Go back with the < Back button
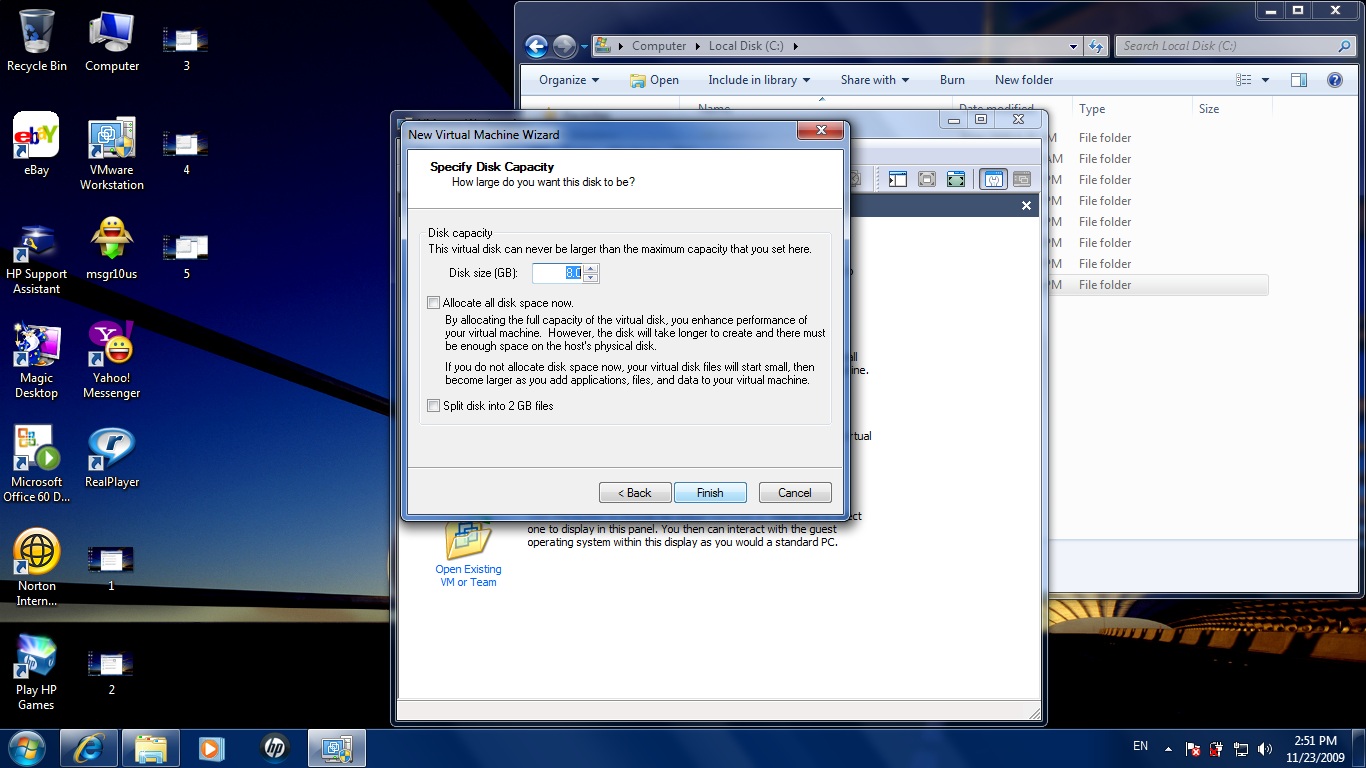 tap(635, 493)
